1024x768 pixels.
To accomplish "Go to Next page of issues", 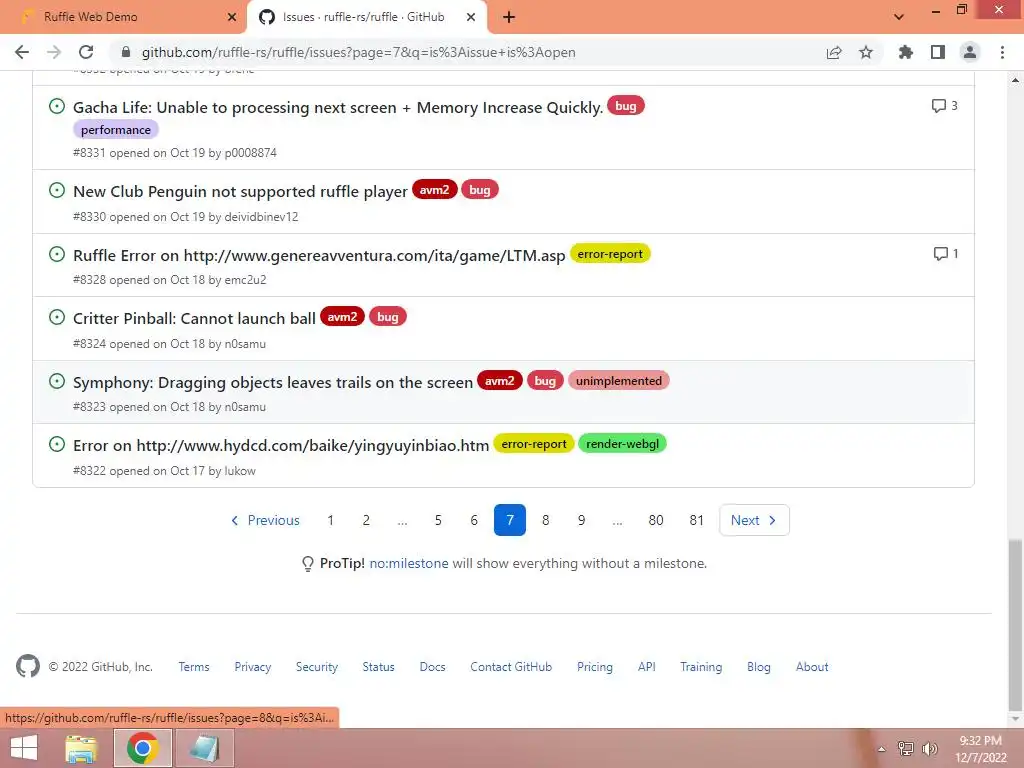I will 754,520.
